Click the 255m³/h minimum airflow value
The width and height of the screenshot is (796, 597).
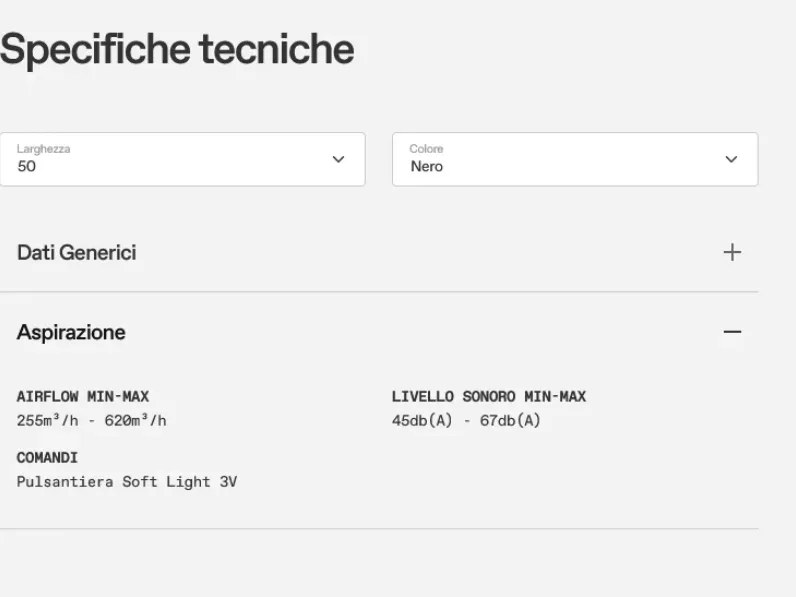pyautogui.click(x=48, y=420)
